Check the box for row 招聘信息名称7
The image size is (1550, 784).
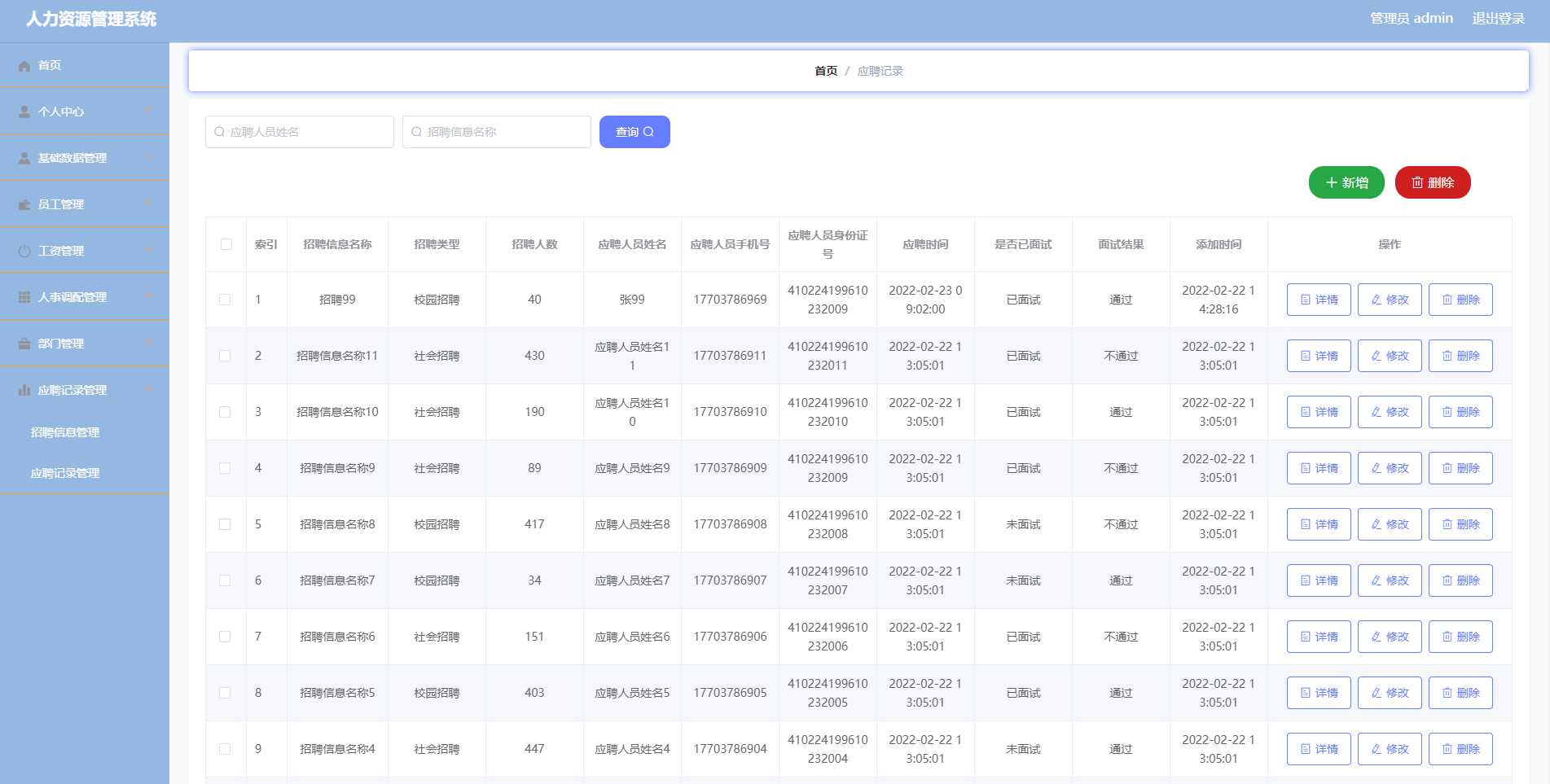pos(225,580)
